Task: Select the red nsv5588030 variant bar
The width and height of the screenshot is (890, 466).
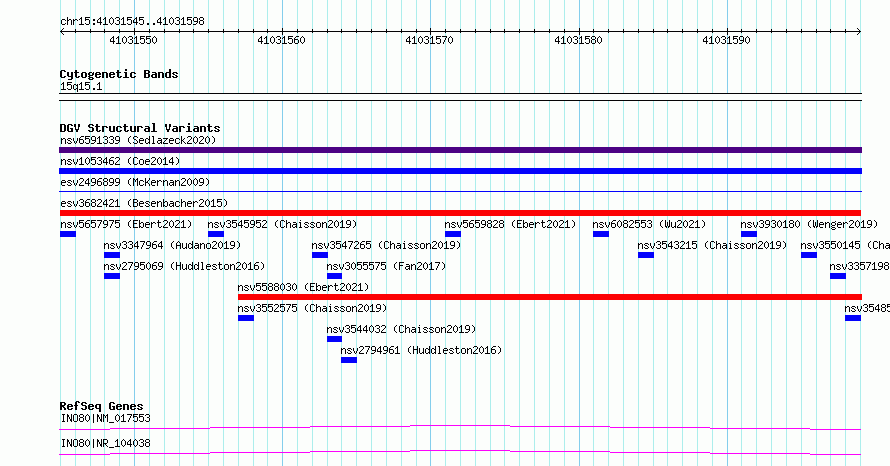Action: (x=549, y=297)
